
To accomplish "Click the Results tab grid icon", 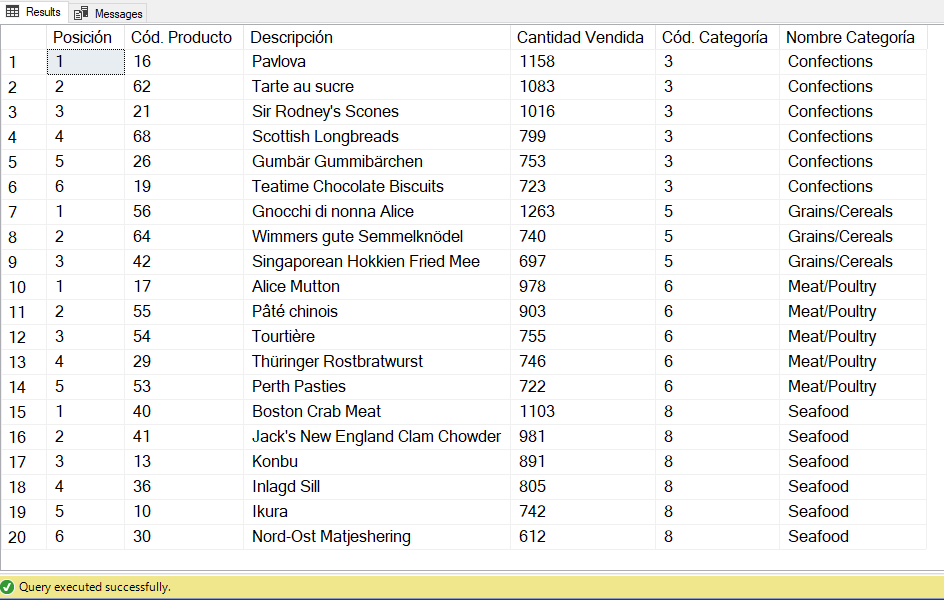I will [13, 12].
